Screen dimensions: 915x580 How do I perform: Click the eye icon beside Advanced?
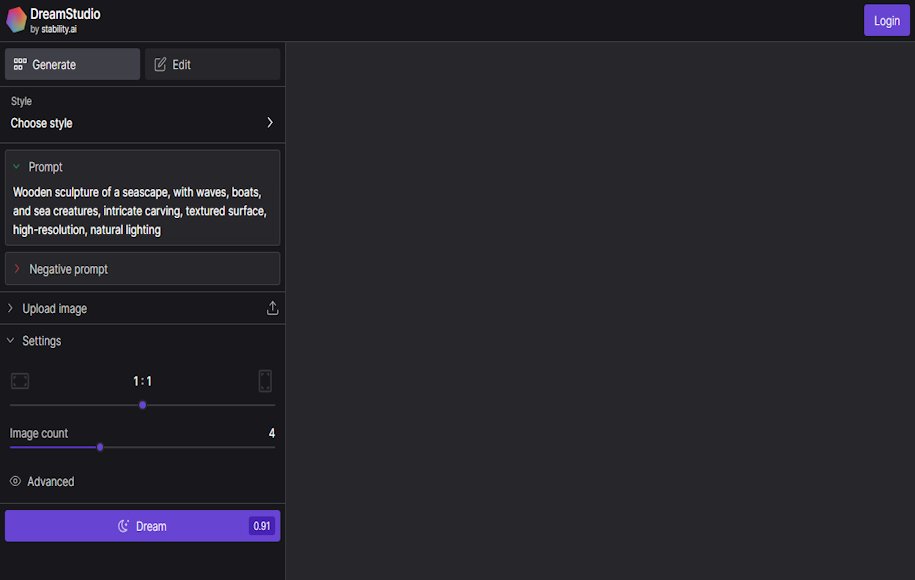point(15,482)
